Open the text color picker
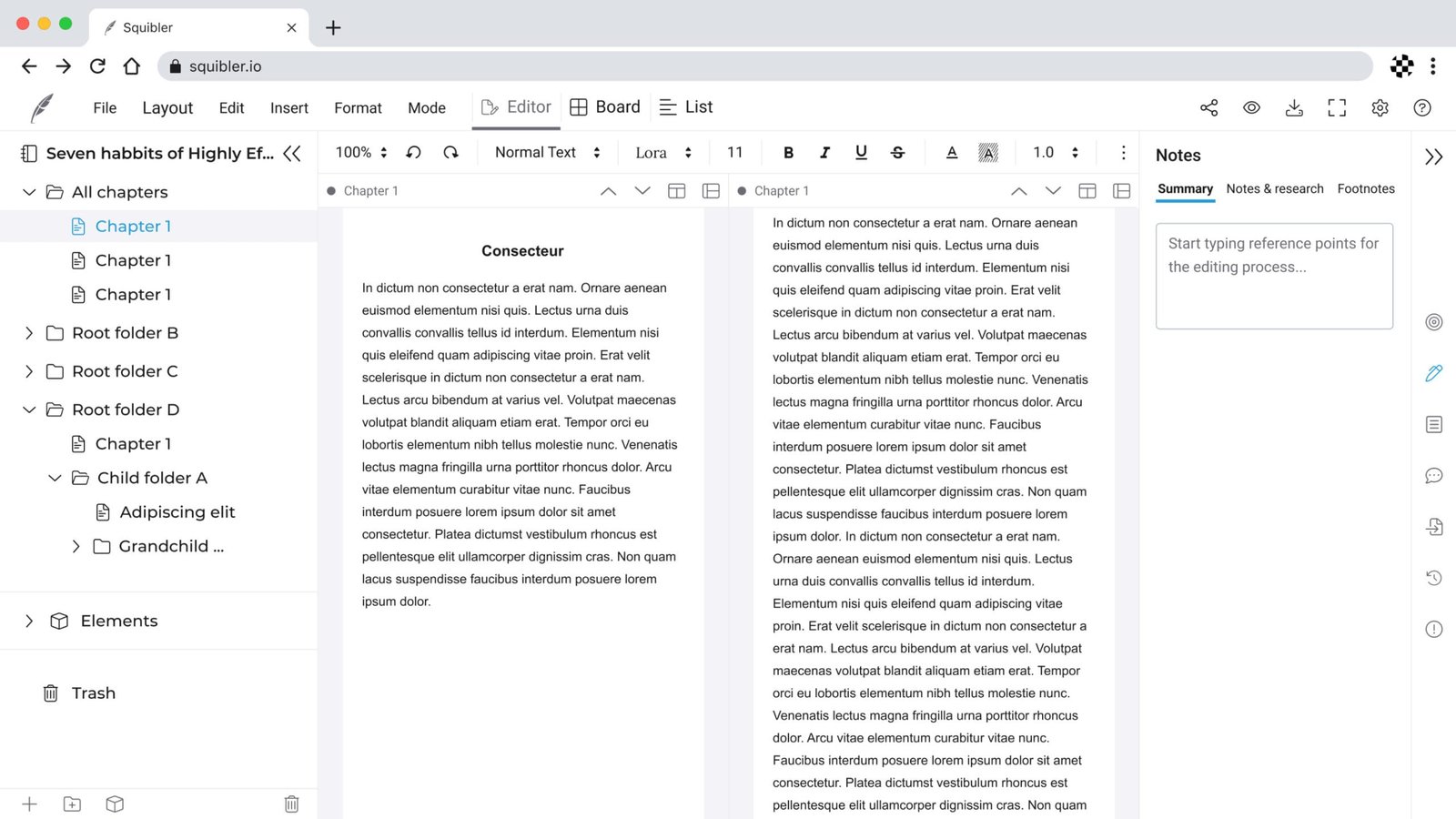Viewport: 1456px width, 819px height. point(952,152)
